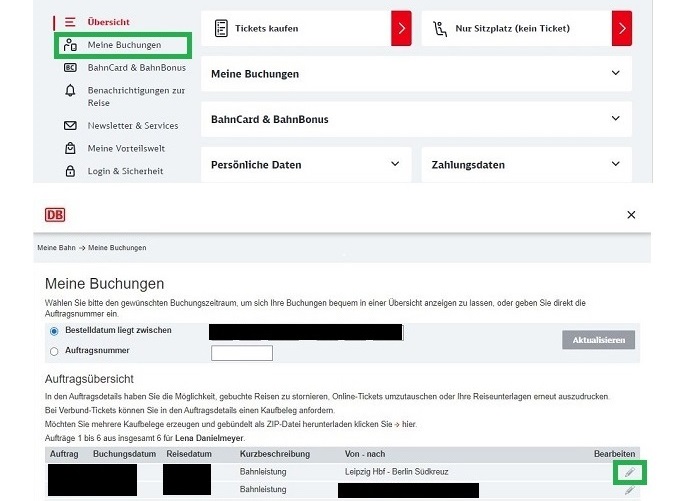Click the Auftragsnummer text field
Viewport: 689px width, 501px height.
click(x=242, y=353)
